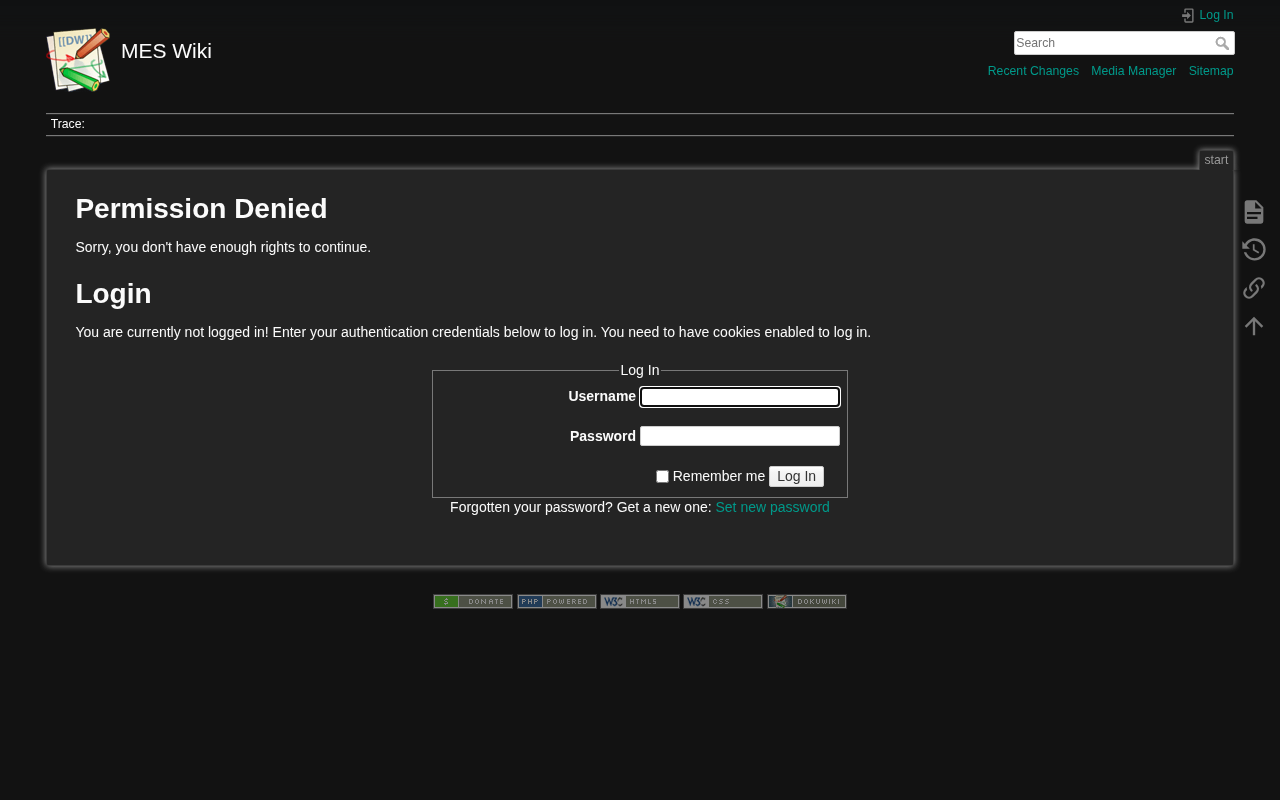Open the Show page icon in sidebar
1280x800 pixels.
click(1253, 212)
